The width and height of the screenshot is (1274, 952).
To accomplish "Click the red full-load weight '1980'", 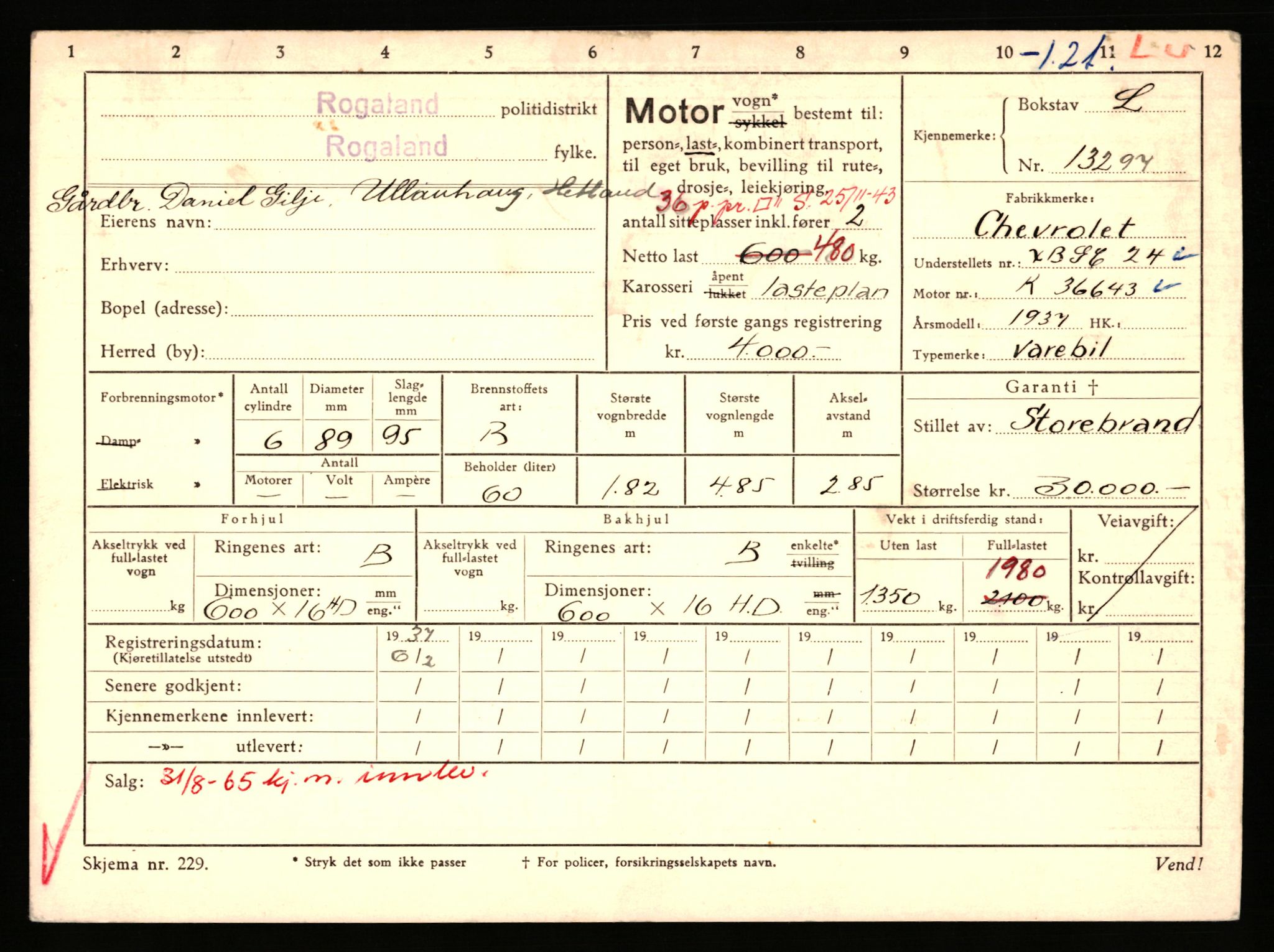I will click(x=1017, y=569).
